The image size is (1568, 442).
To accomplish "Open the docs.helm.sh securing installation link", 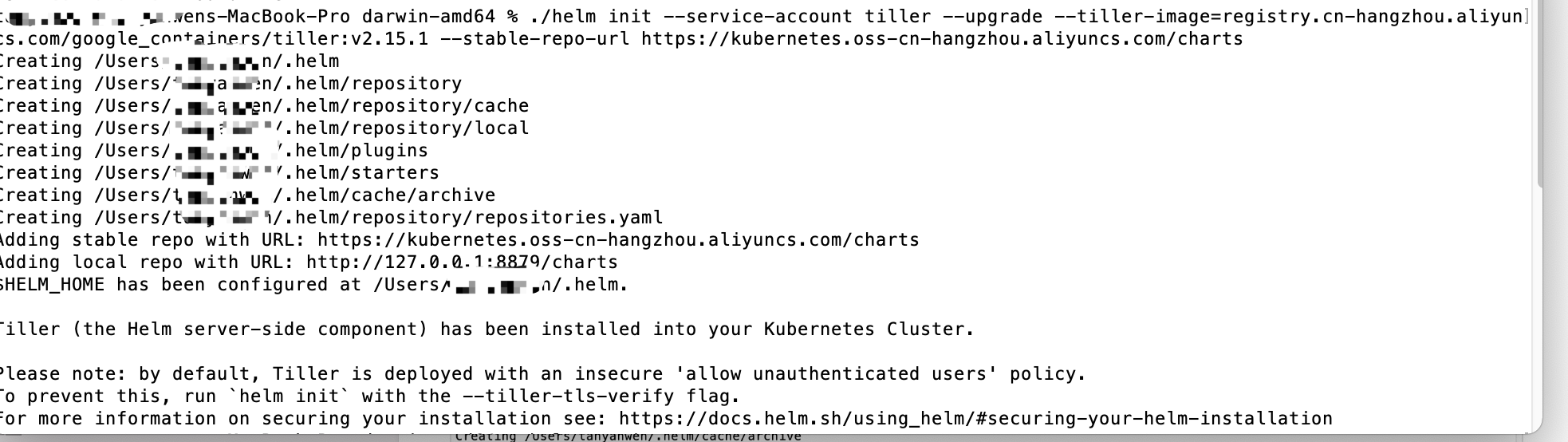I will click(x=975, y=419).
